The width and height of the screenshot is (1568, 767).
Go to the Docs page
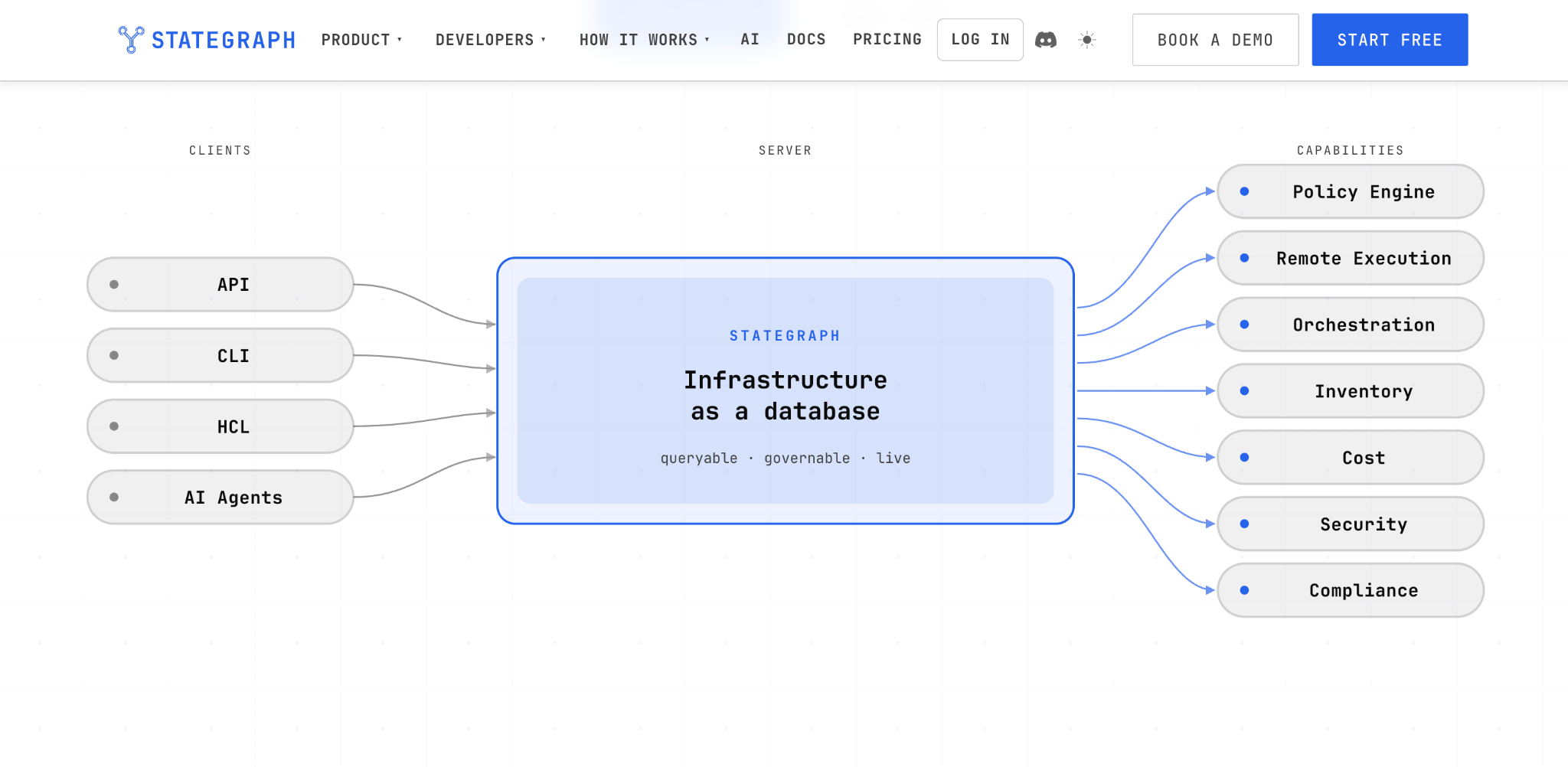coord(806,40)
